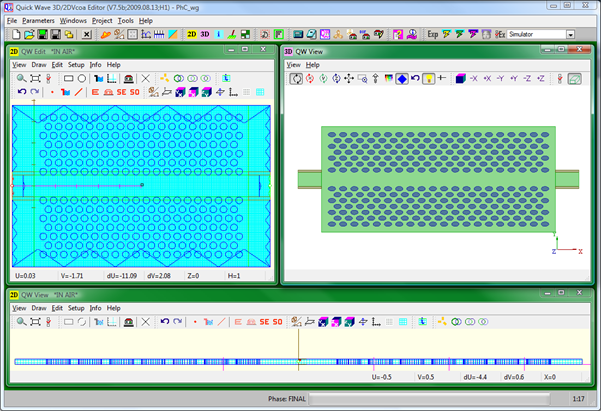
Task: Expand the Parameters menu in the main menu bar
Action: click(38, 20)
